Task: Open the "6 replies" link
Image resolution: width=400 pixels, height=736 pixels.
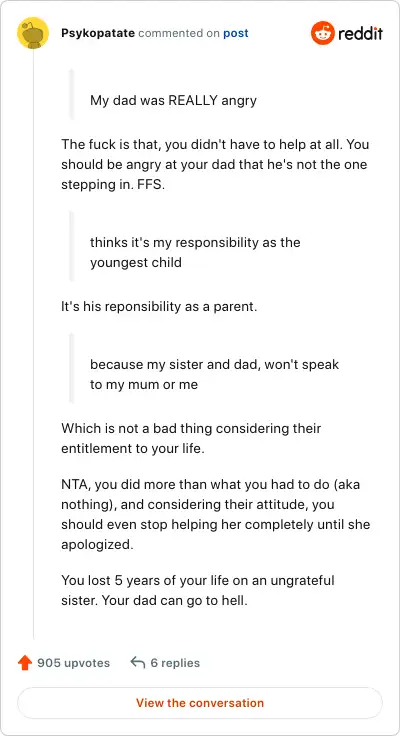Action: coord(175,663)
